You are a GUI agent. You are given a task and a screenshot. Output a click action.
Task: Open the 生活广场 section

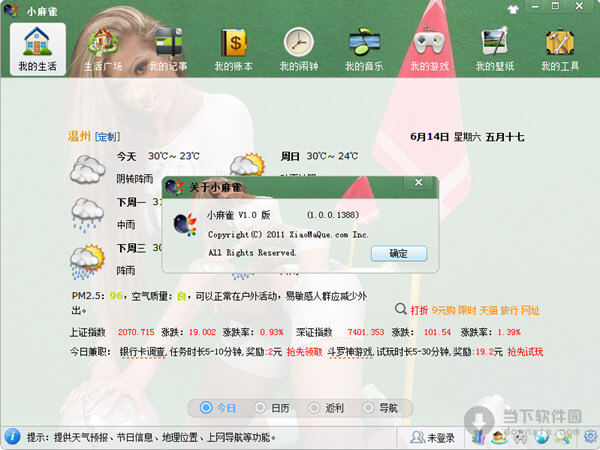[x=103, y=49]
